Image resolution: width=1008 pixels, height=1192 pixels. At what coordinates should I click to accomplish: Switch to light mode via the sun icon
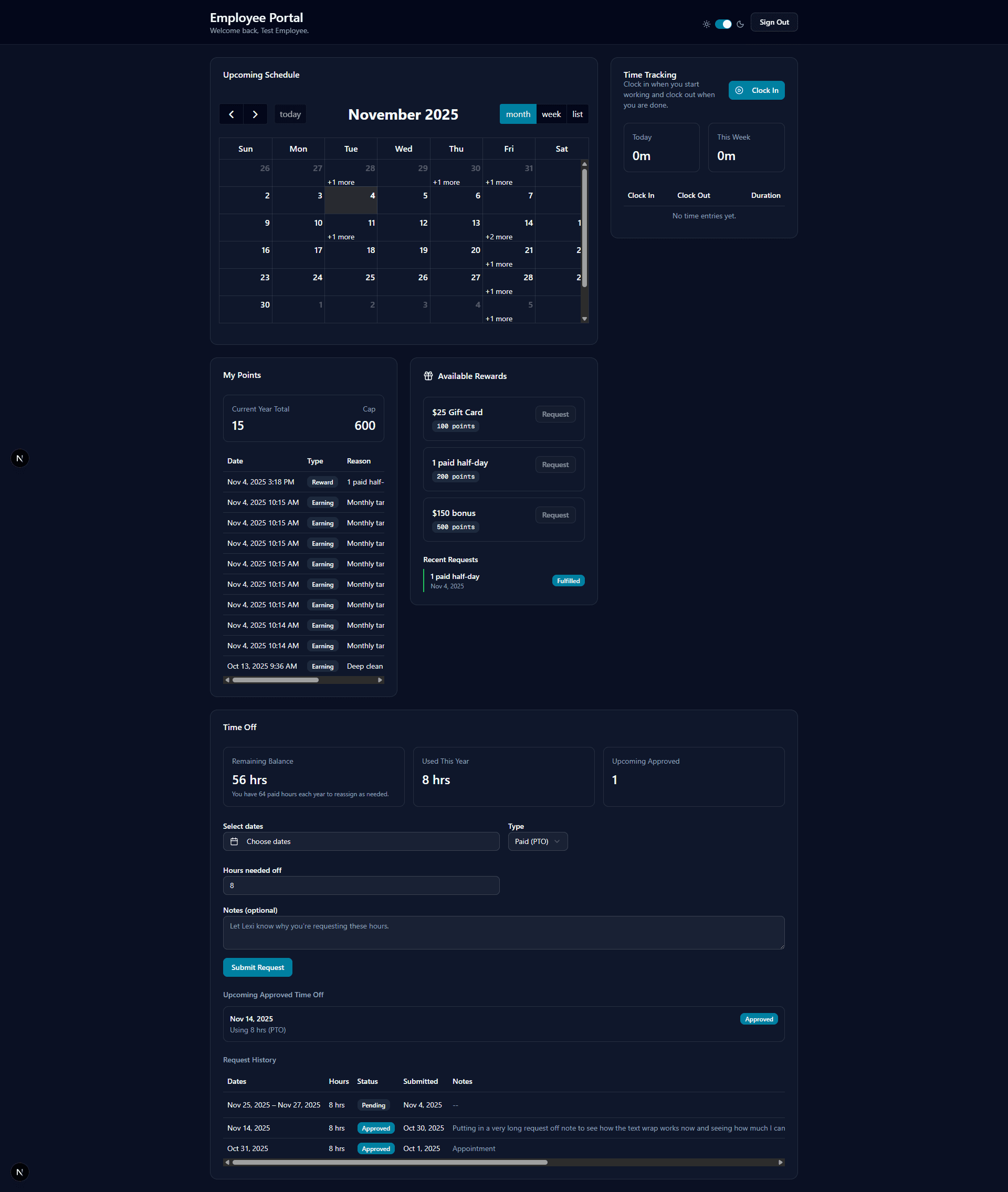coord(706,24)
